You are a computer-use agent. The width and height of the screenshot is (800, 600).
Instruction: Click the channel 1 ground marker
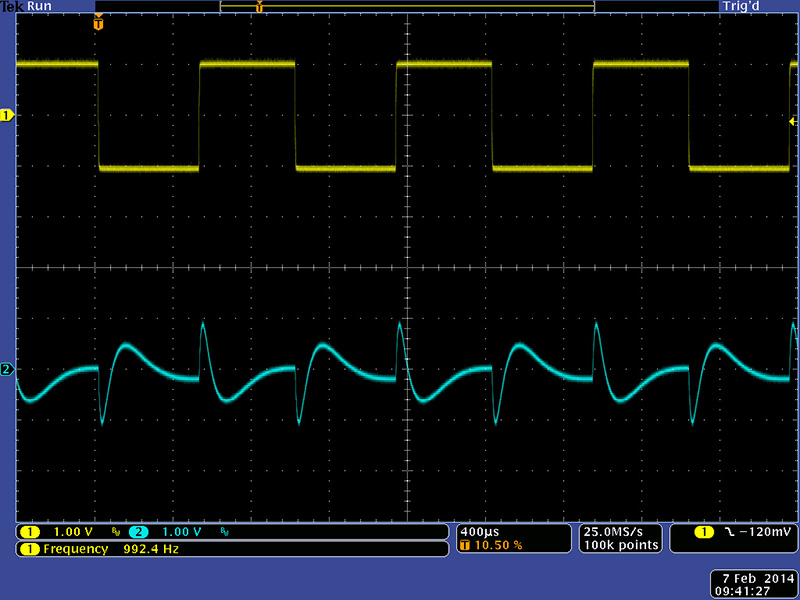click(7, 116)
